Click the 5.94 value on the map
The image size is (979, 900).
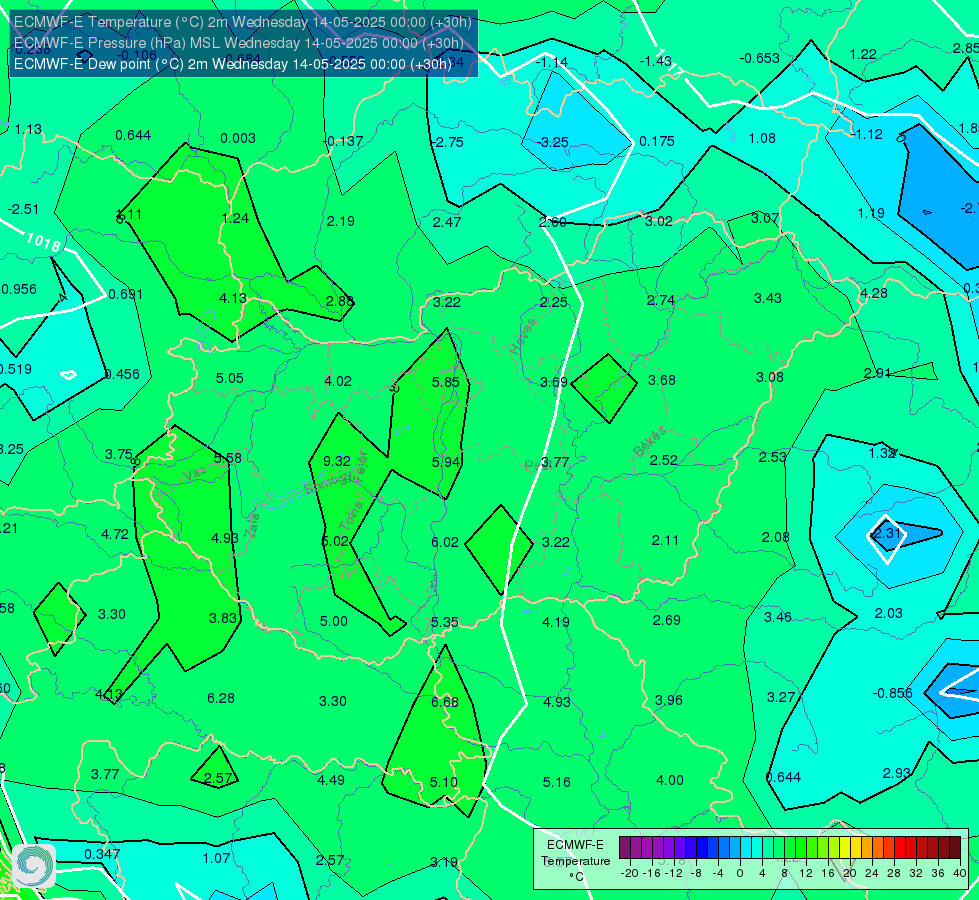point(446,462)
